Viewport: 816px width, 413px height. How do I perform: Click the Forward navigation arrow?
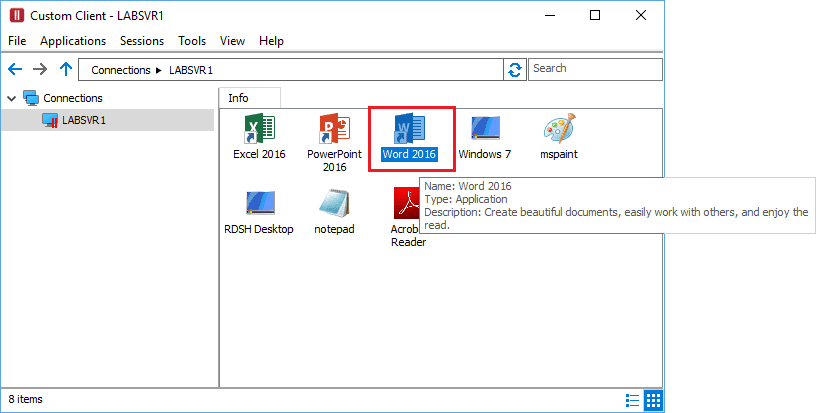[x=40, y=69]
